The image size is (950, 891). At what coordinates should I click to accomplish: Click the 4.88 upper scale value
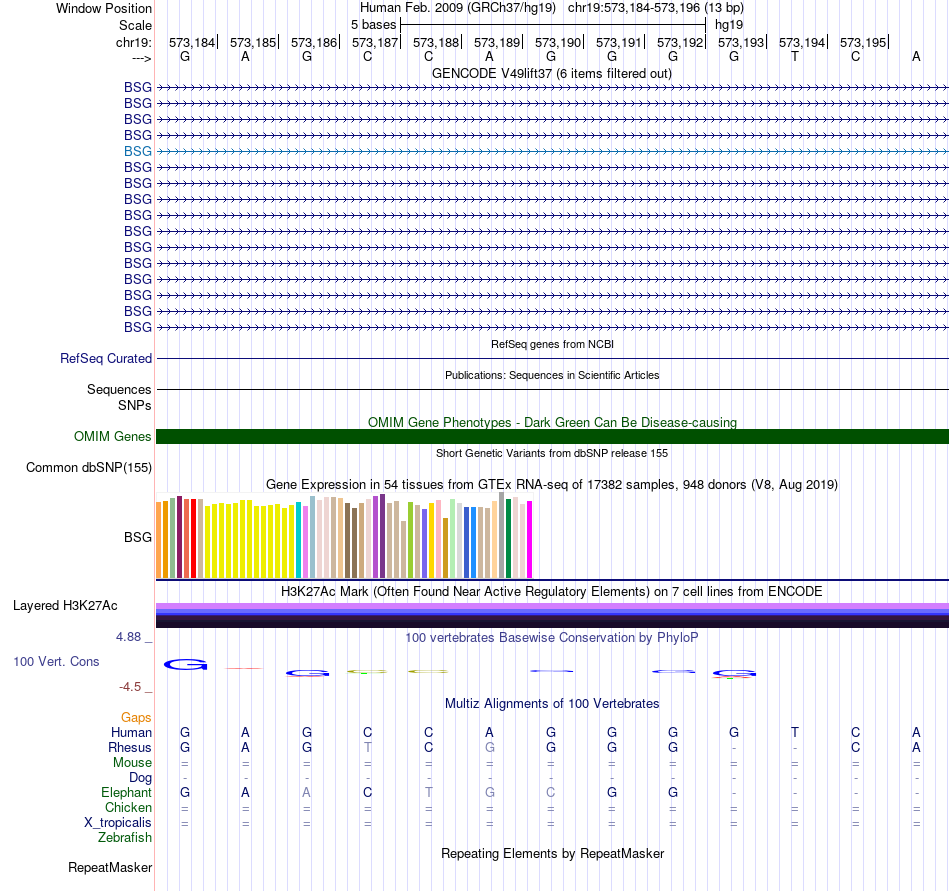coord(128,637)
